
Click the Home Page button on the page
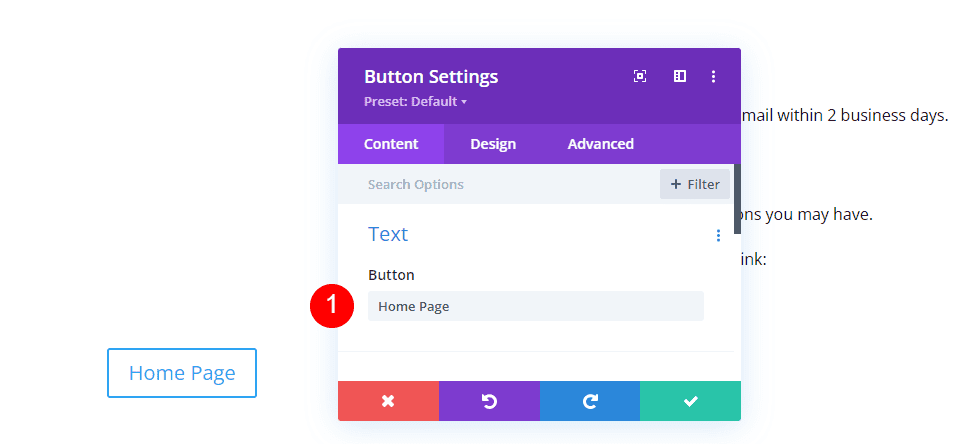[x=182, y=373]
